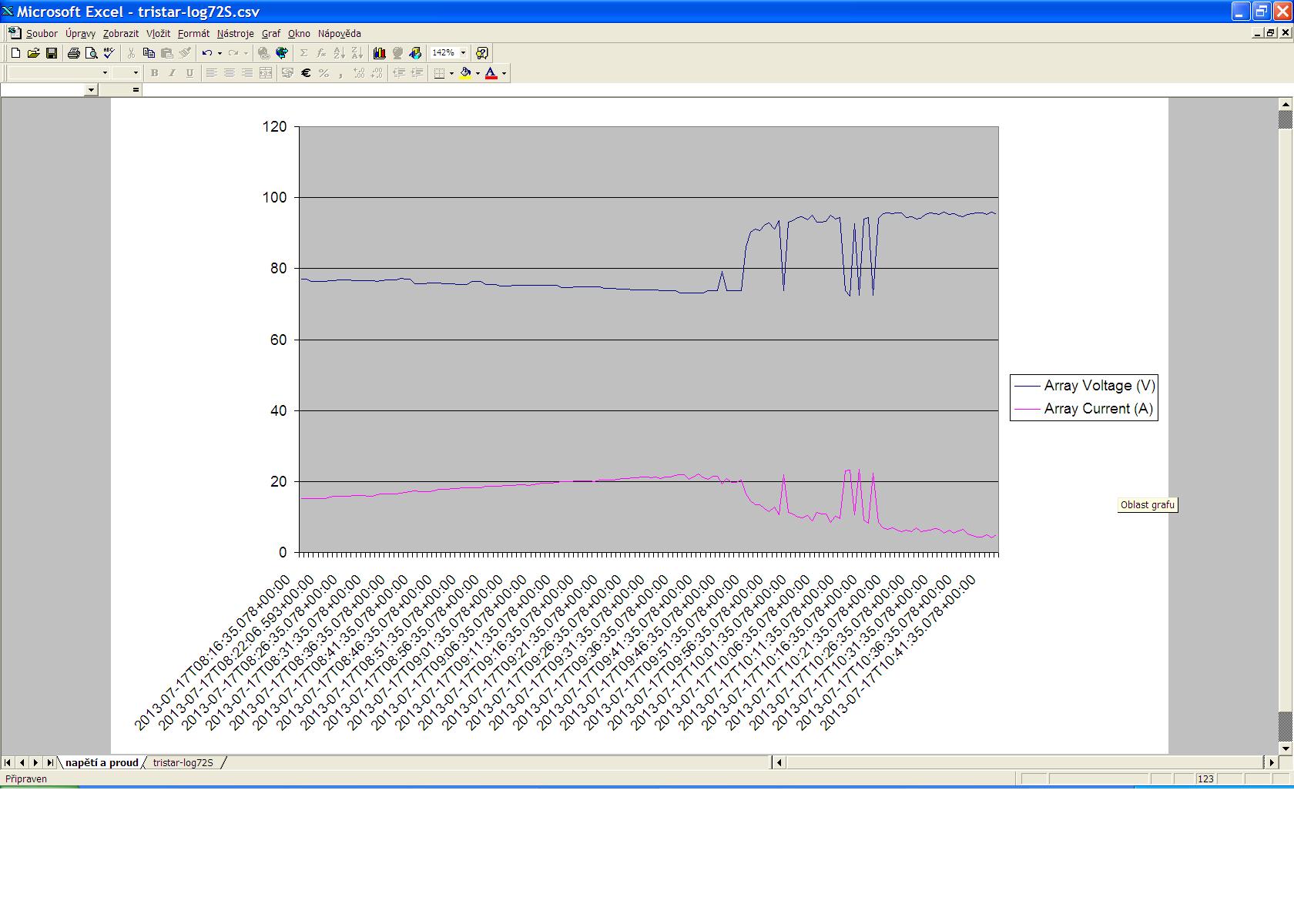Open the Formát menu
This screenshot has height=924, width=1294.
(x=193, y=34)
